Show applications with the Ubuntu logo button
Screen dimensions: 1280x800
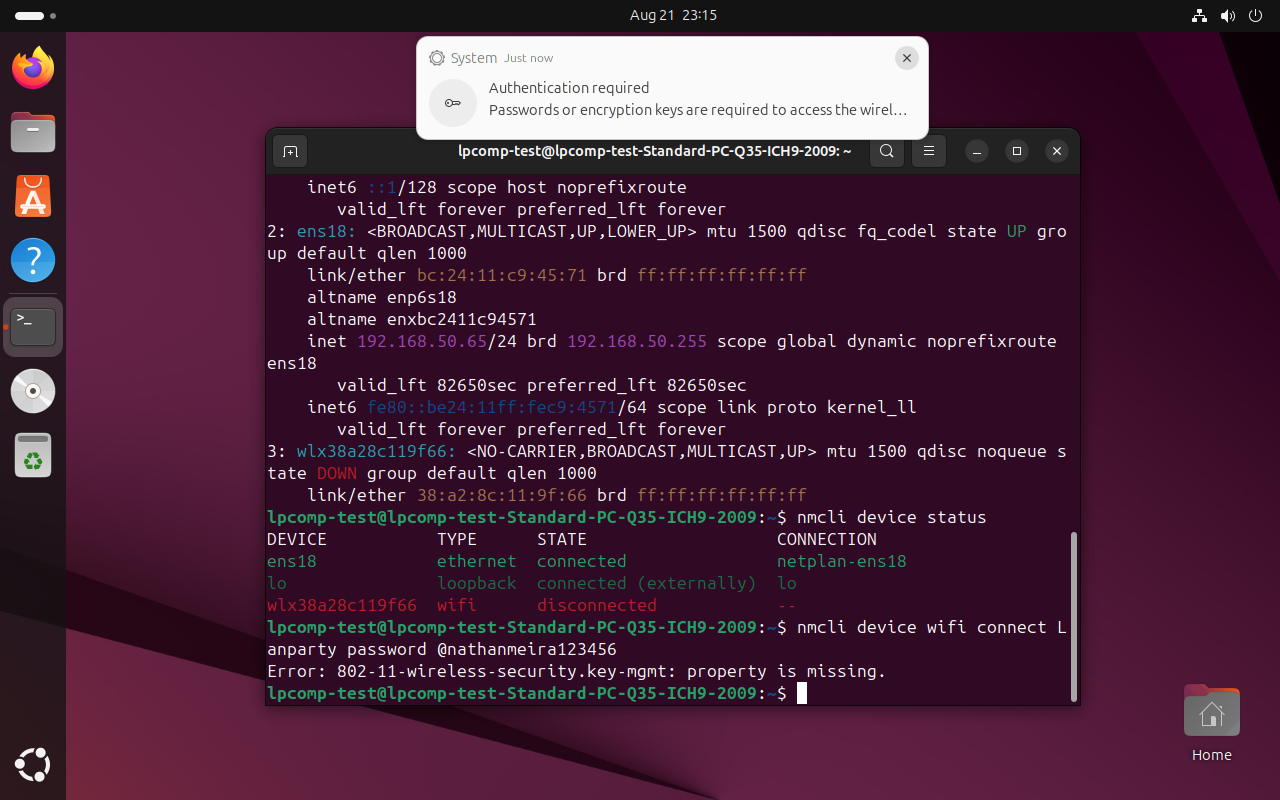tap(33, 765)
